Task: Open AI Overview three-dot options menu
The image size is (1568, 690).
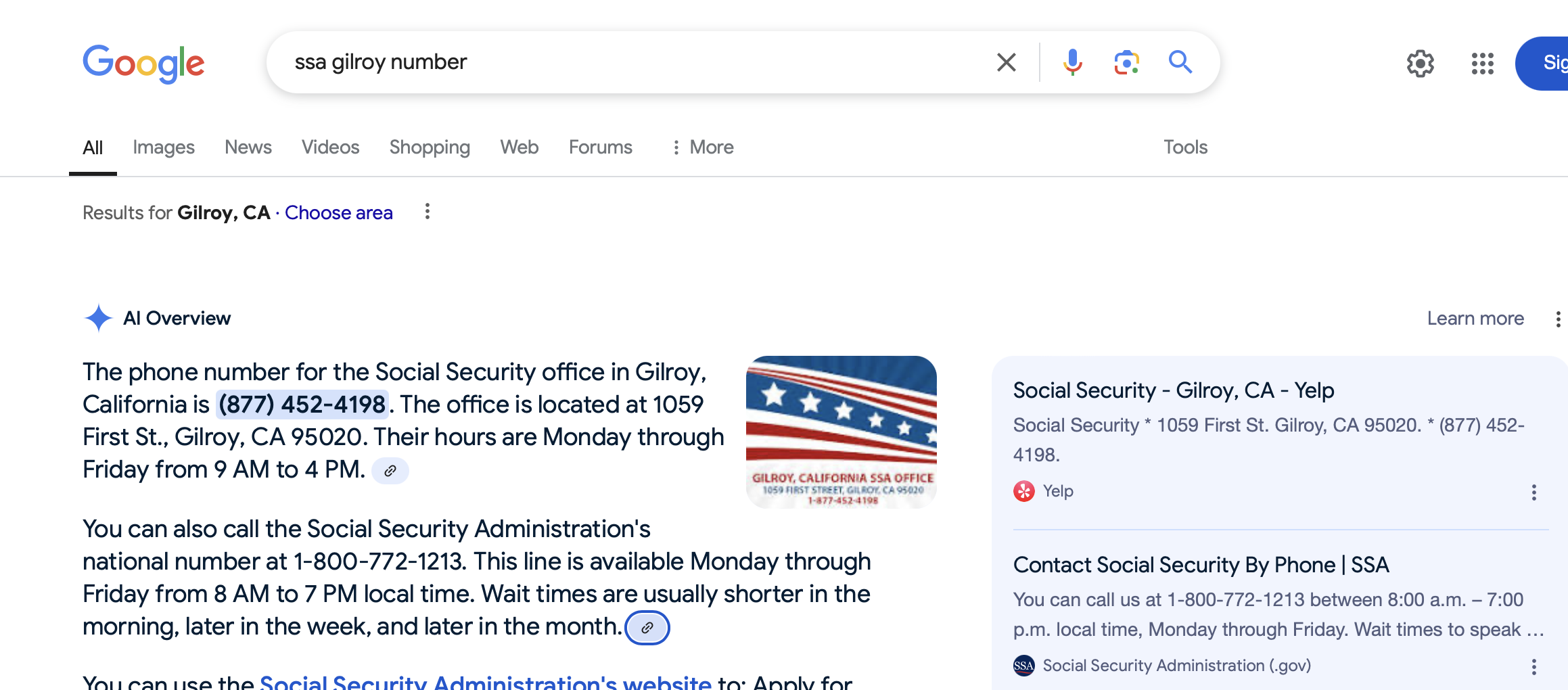Action: point(1558,319)
